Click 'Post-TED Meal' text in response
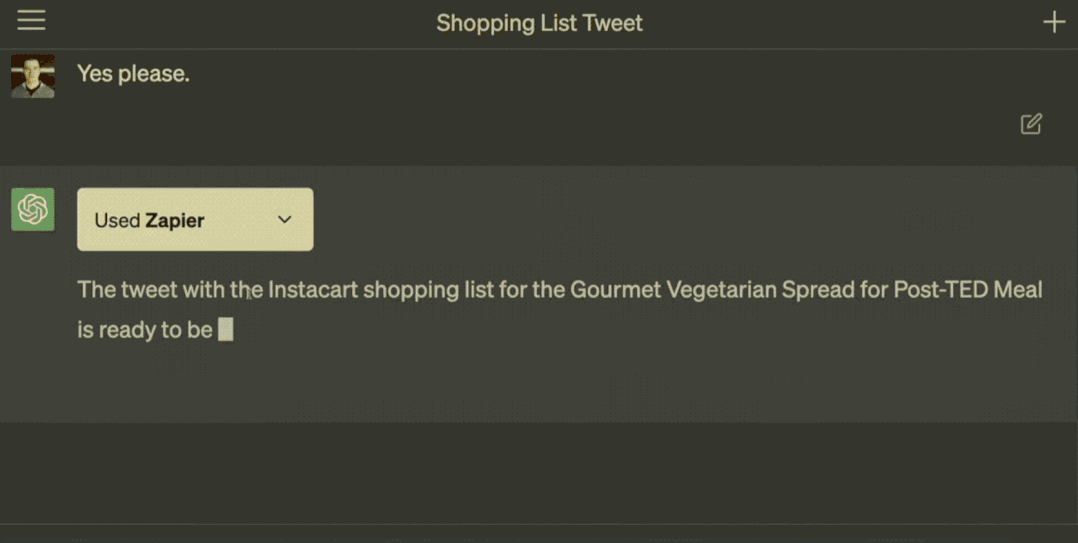The image size is (1078, 543). pos(968,289)
